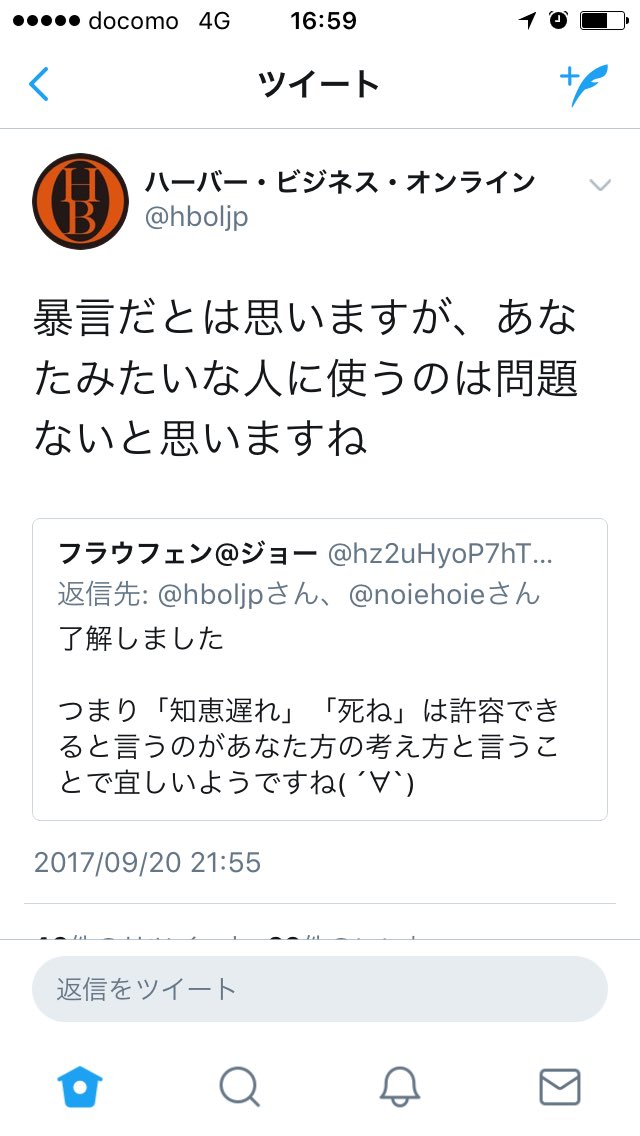Tap the HB profile avatar
640x1136 pixels.
[x=80, y=201]
